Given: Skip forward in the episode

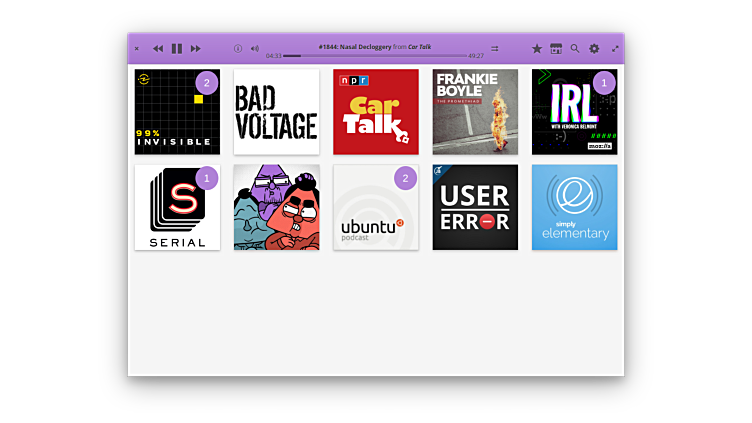Looking at the screenshot, I should click(x=196, y=48).
